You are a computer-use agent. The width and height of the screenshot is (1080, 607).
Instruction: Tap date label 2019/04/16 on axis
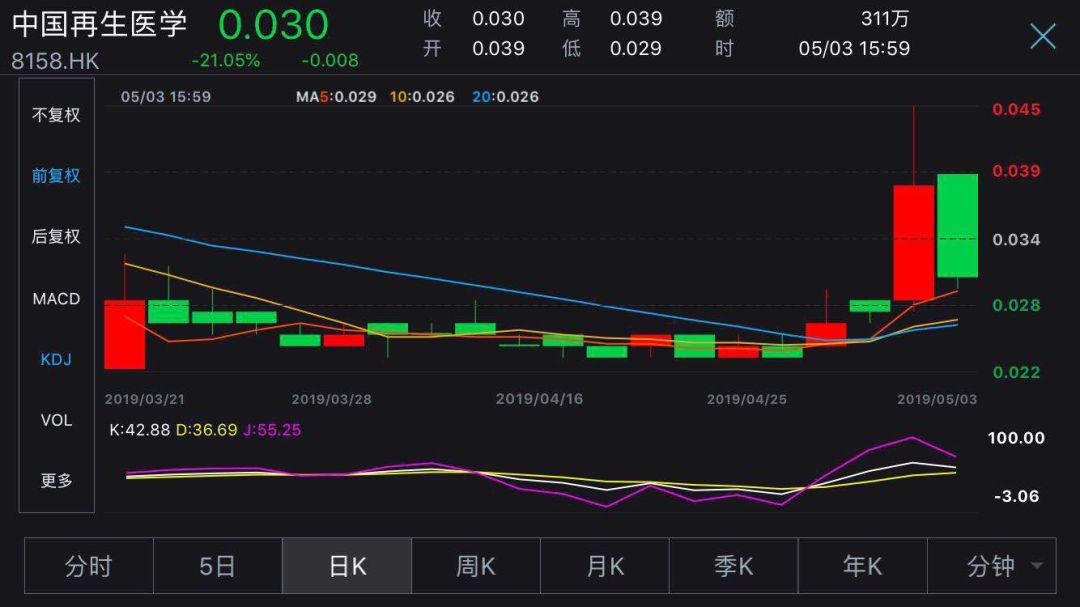(539, 399)
